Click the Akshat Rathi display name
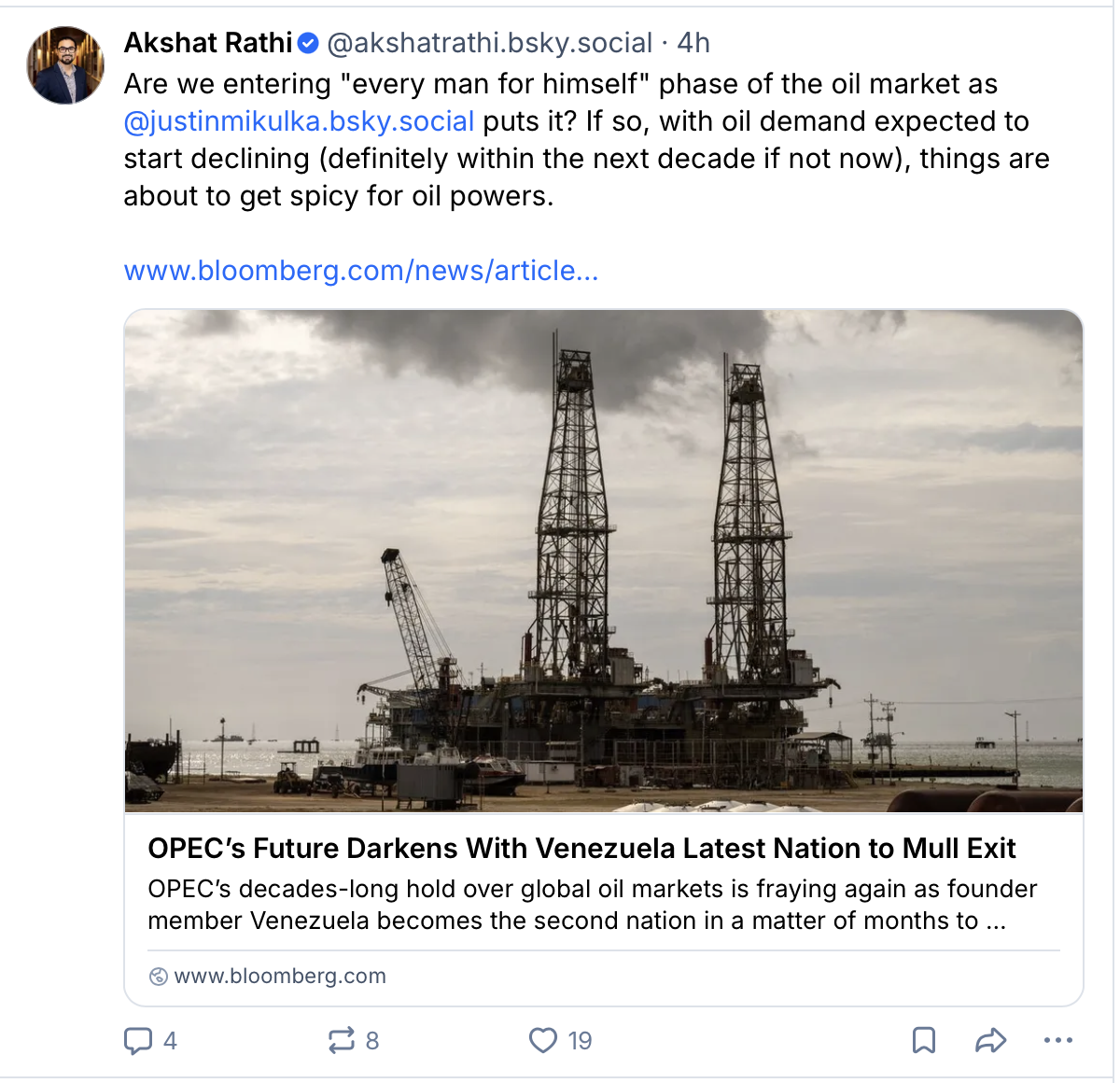Viewport: 1120px width, 1083px height. pos(208,43)
